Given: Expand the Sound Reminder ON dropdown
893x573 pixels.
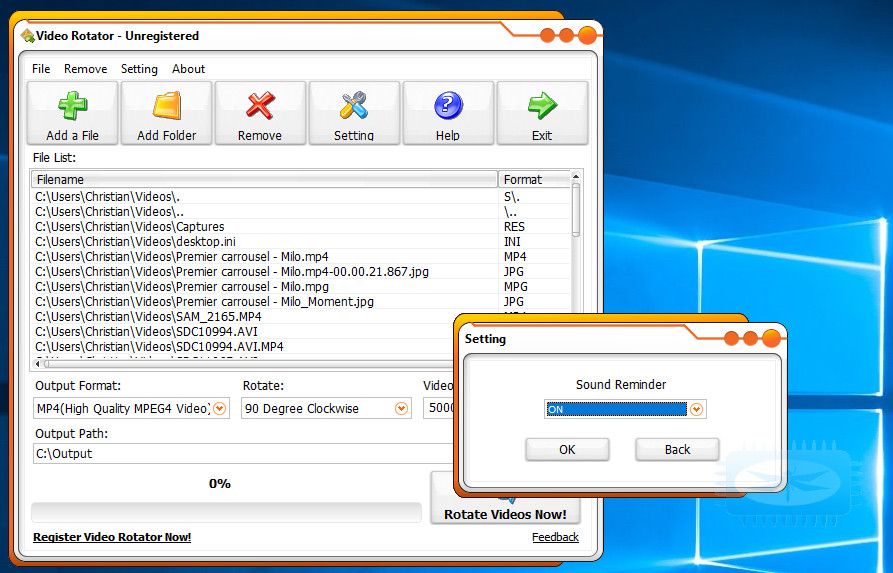Looking at the screenshot, I should coord(696,410).
